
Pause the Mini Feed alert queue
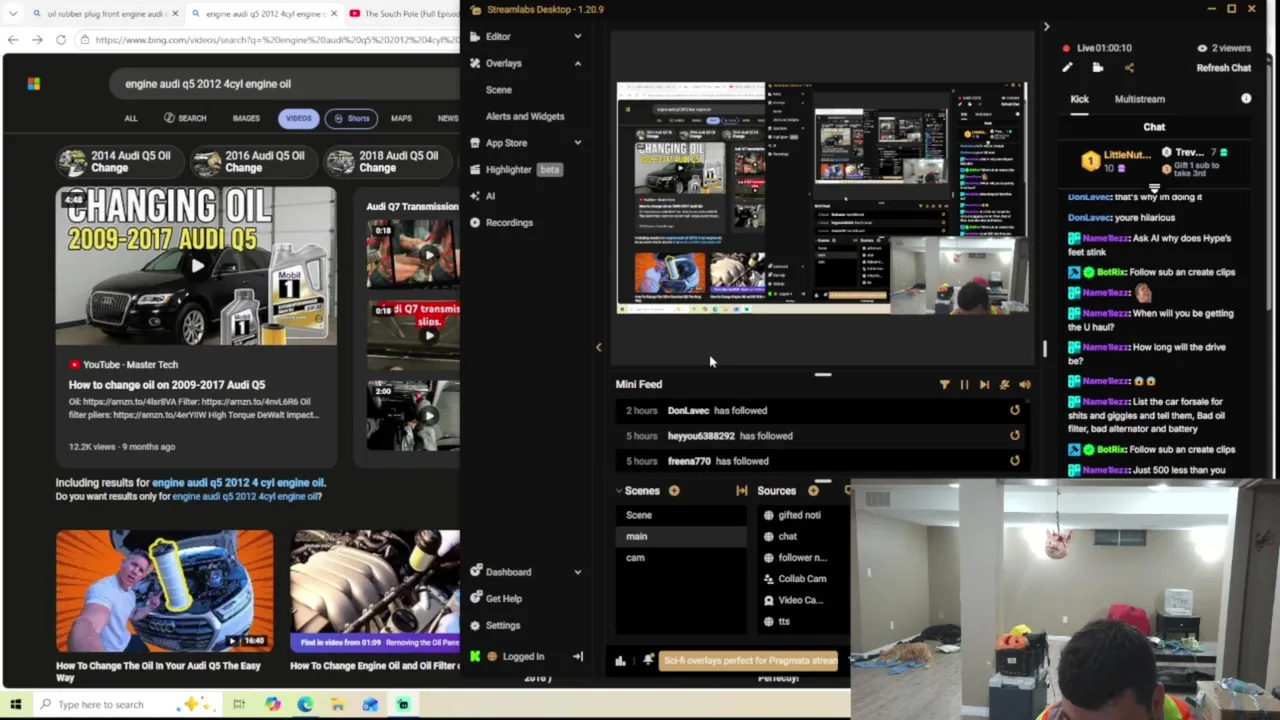click(964, 384)
